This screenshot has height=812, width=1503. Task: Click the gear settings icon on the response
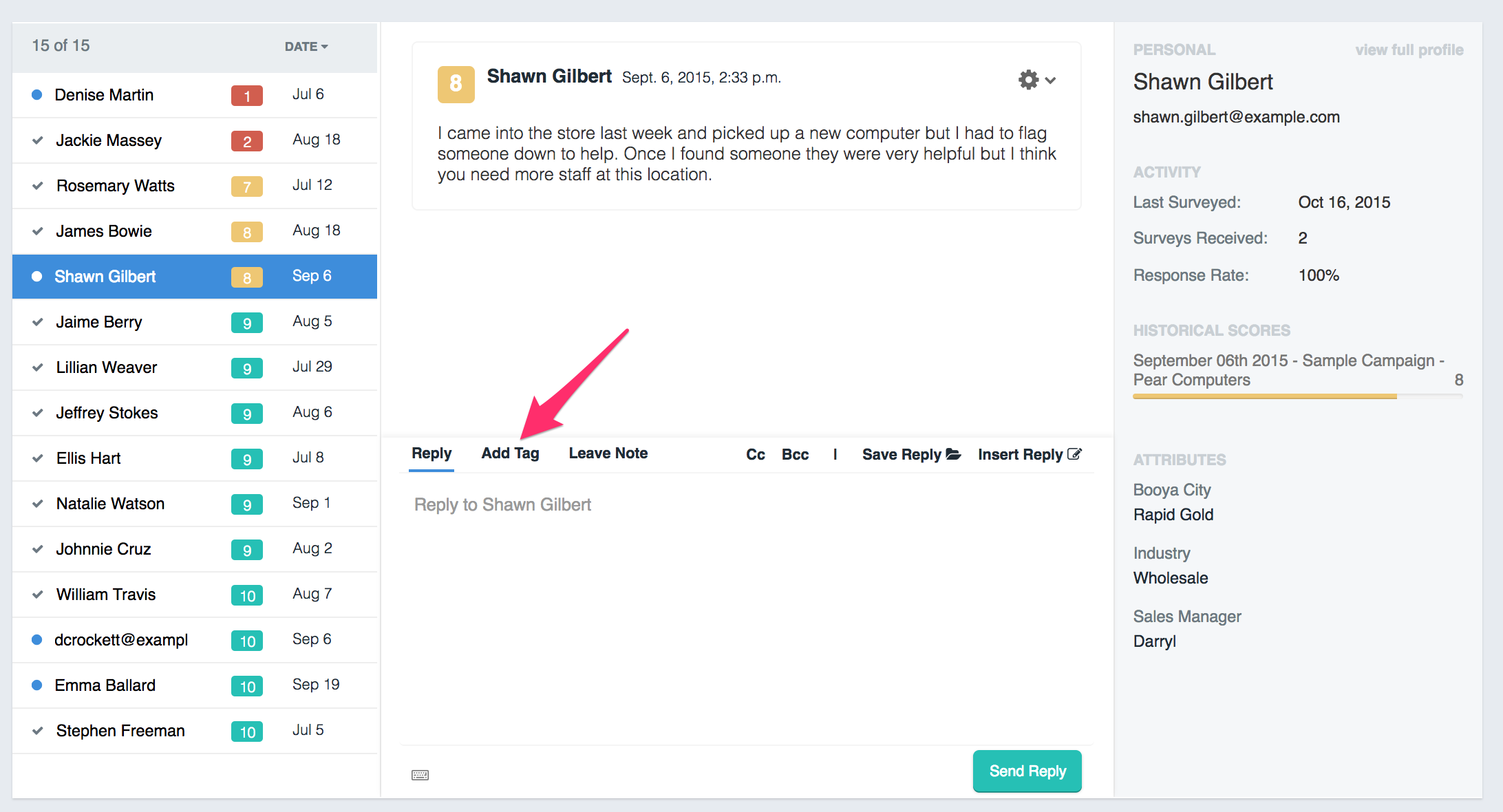[x=1028, y=80]
